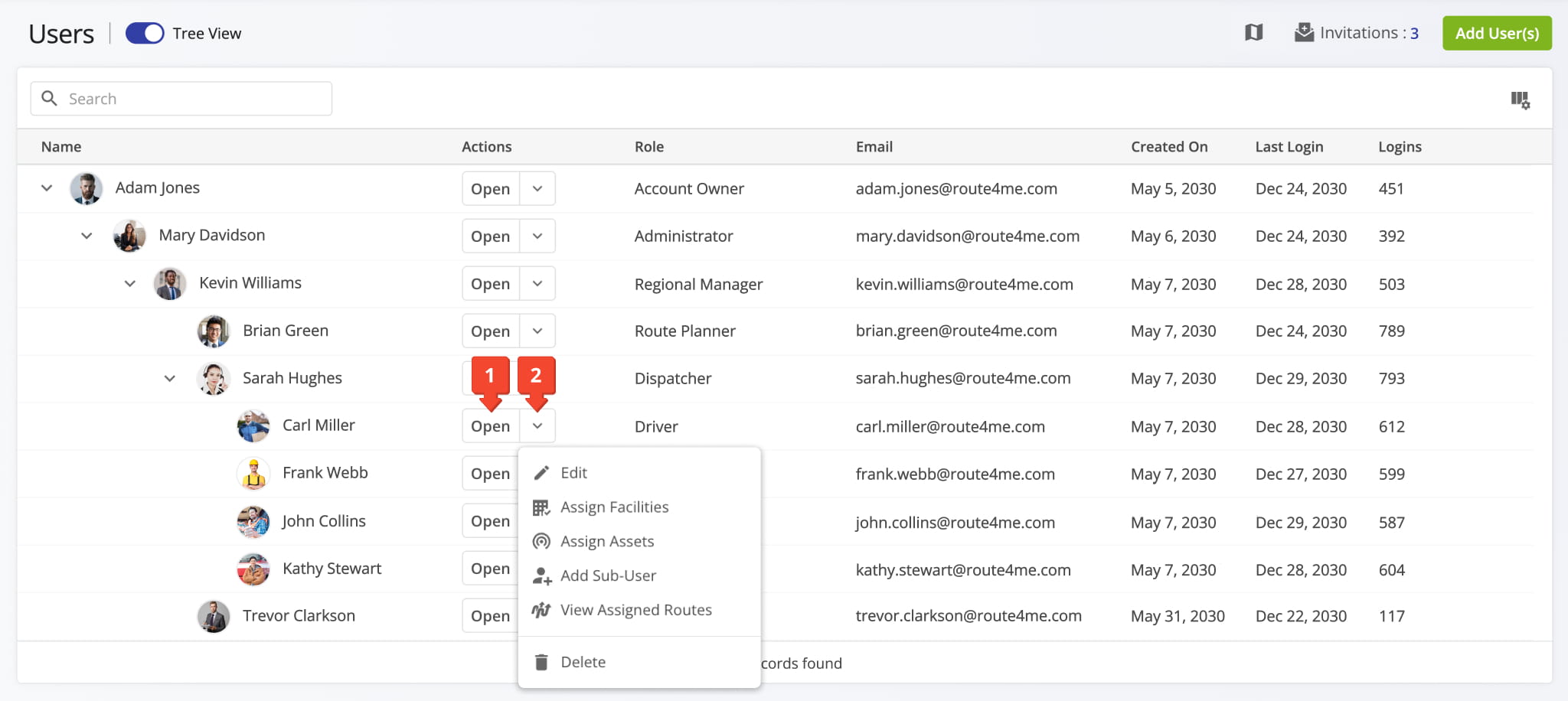This screenshot has width=1568, height=701.
Task: Collapse the Sarah Hughes tree row
Action: click(170, 378)
